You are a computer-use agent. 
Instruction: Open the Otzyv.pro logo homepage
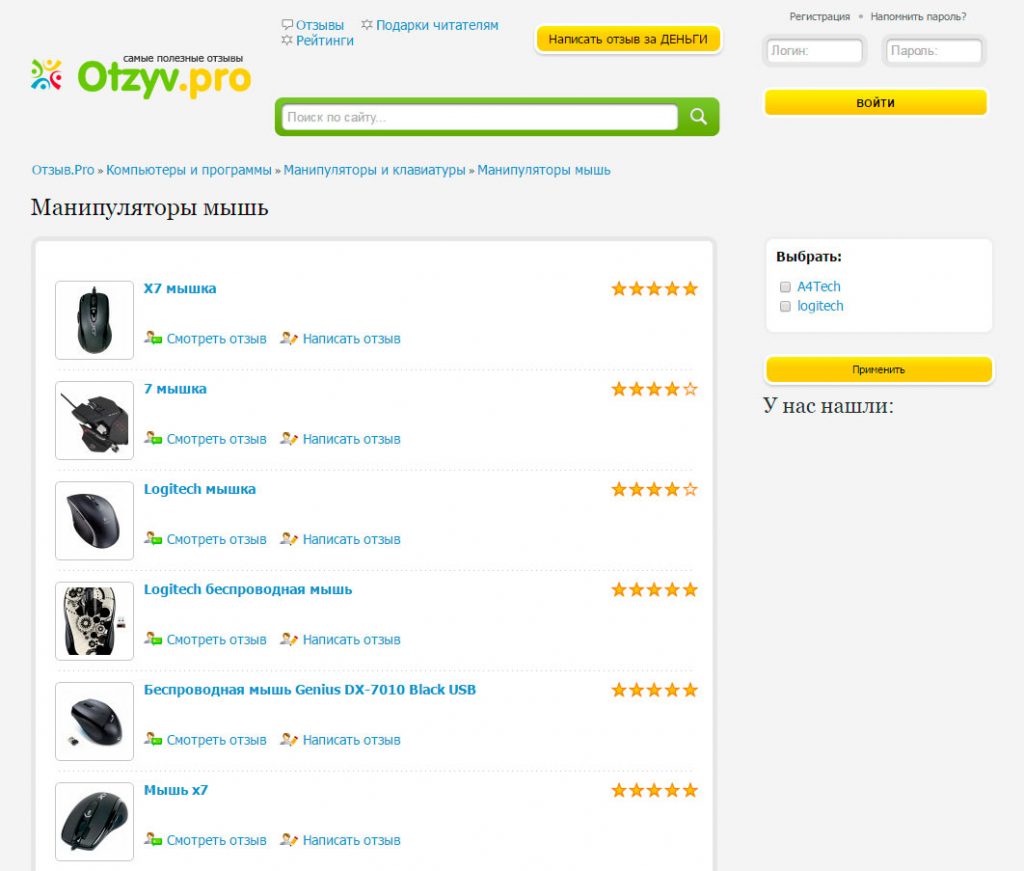pos(141,76)
